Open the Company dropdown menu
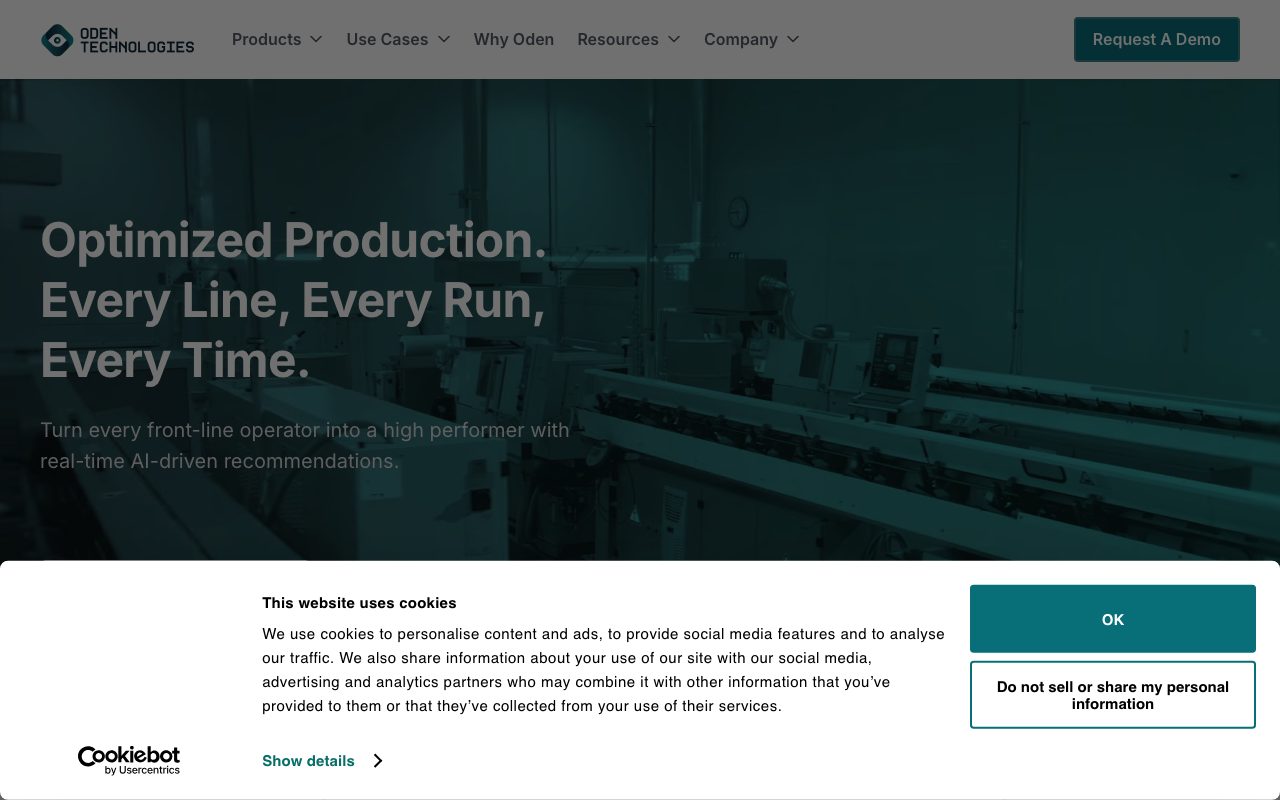Viewport: 1280px width, 800px height. point(752,39)
